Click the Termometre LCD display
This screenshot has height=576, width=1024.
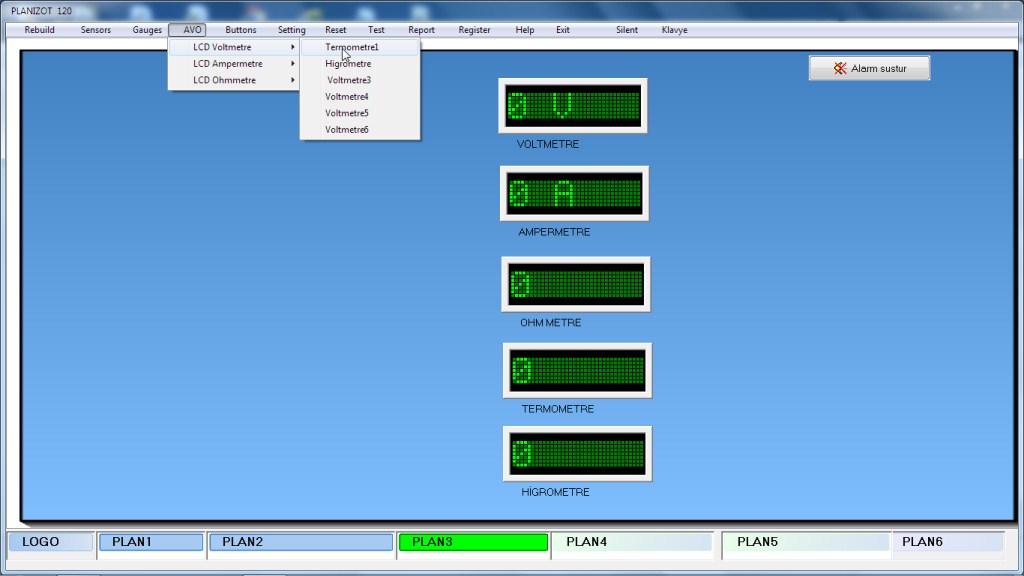577,370
